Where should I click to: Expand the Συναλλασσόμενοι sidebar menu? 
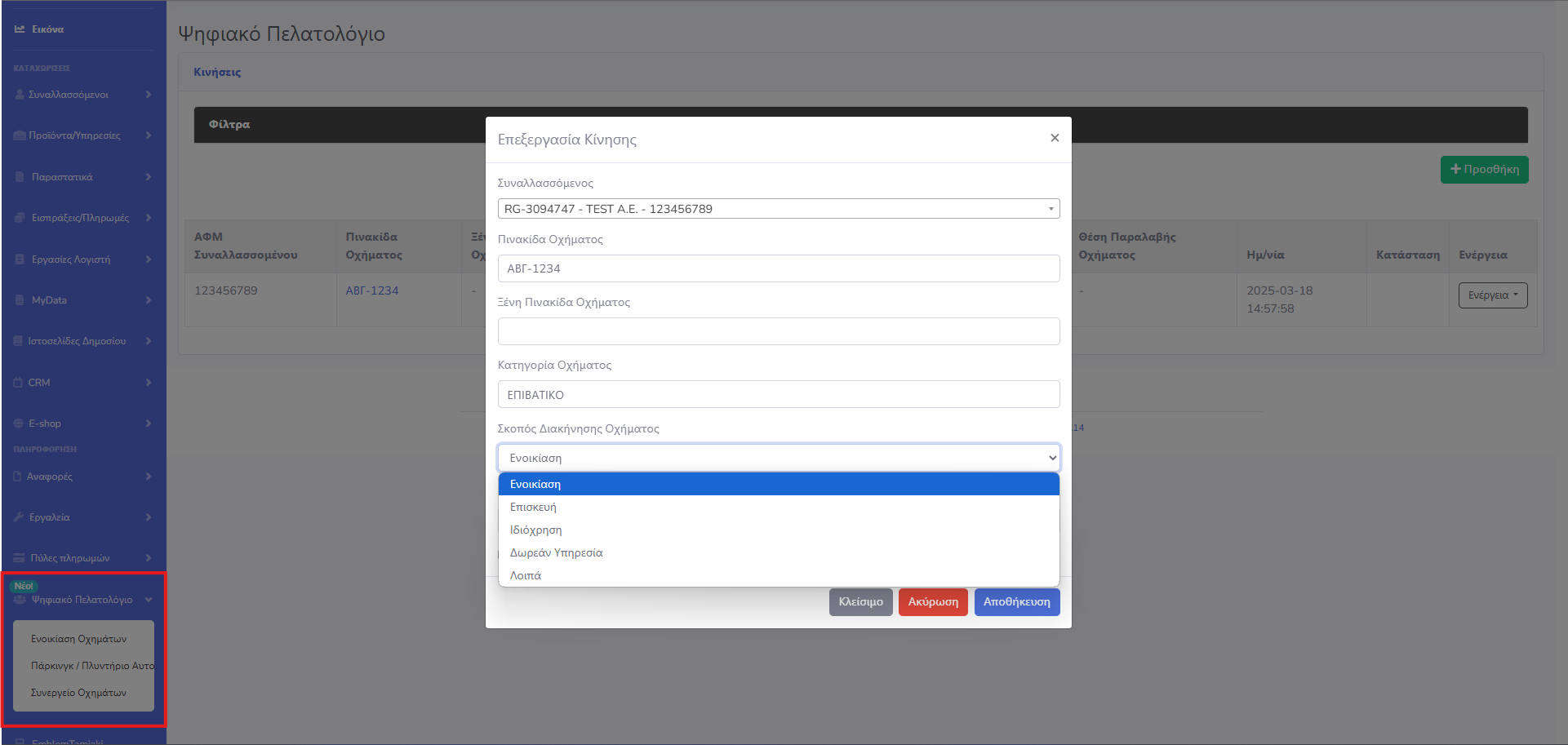[149, 95]
